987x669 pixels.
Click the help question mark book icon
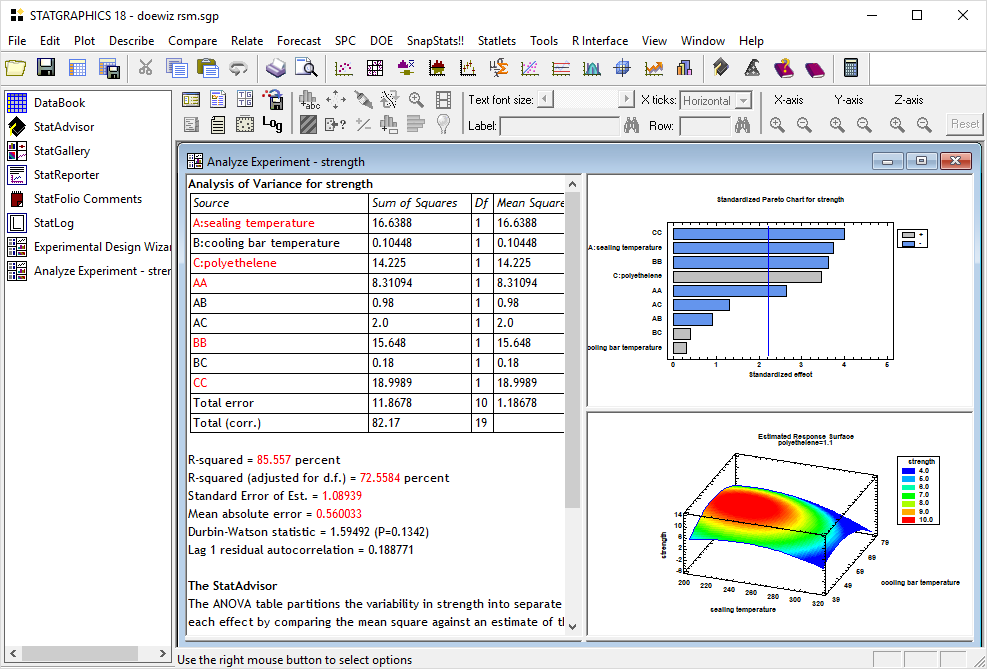[x=784, y=68]
